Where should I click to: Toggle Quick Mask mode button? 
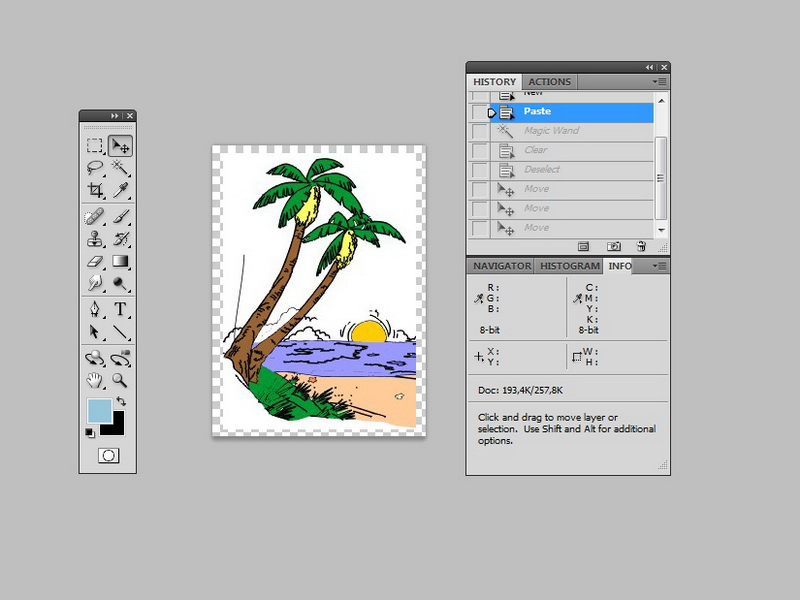click(108, 455)
